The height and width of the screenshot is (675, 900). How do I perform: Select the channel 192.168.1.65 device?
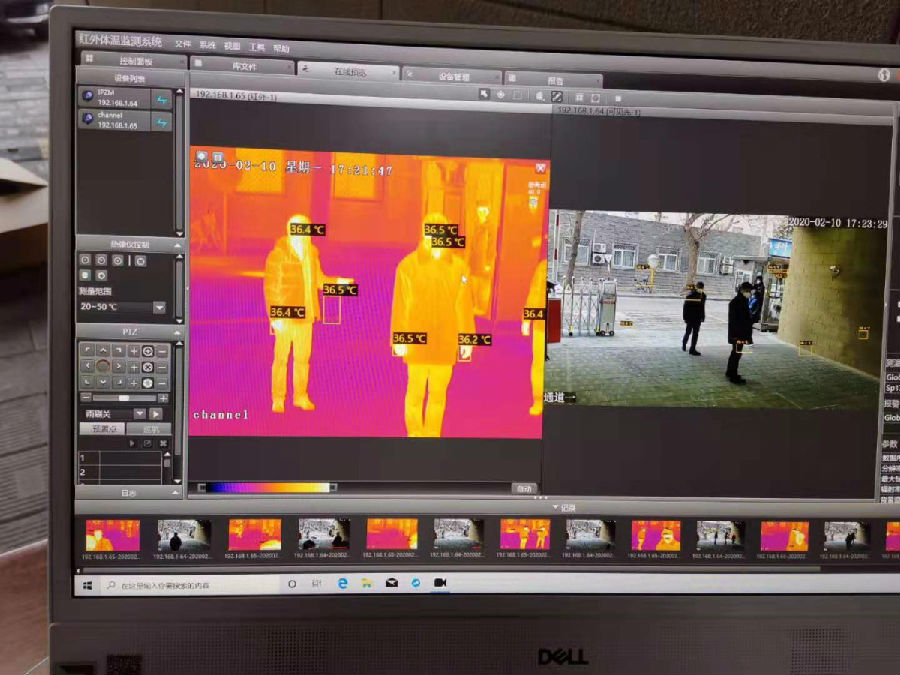112,121
